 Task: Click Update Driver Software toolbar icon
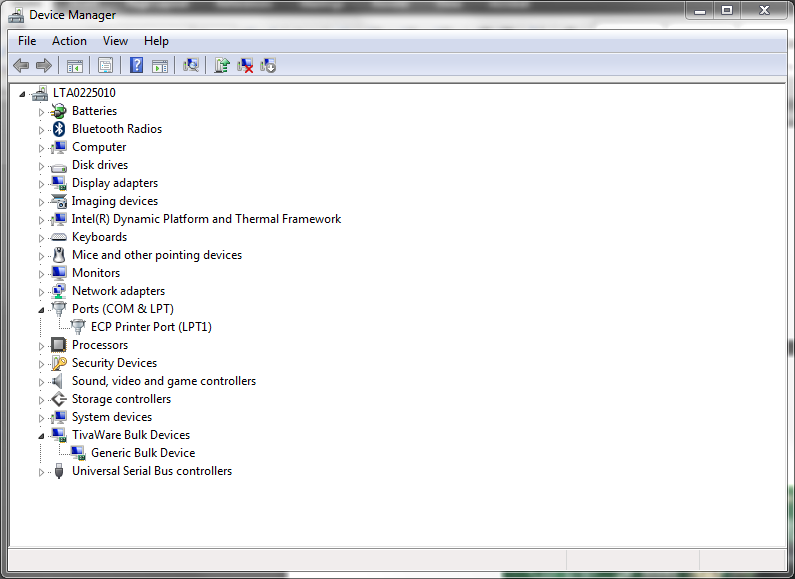pos(222,65)
